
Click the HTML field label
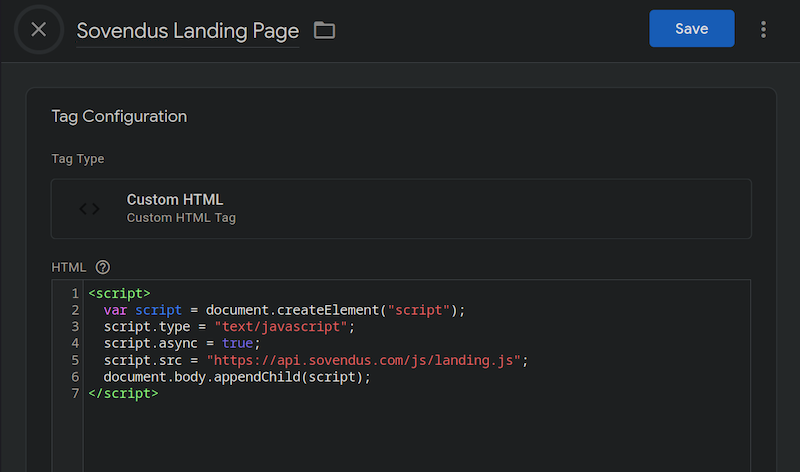(x=68, y=267)
